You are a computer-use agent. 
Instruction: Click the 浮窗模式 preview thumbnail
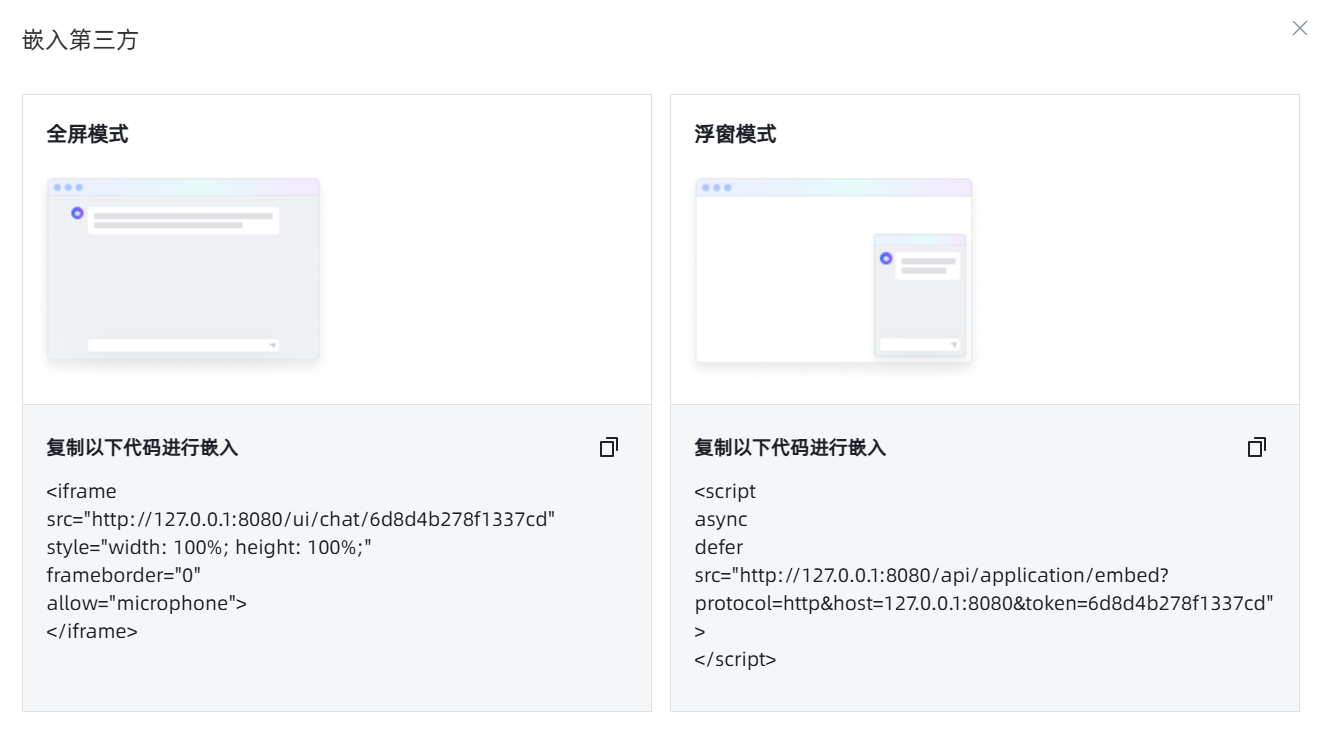click(833, 270)
